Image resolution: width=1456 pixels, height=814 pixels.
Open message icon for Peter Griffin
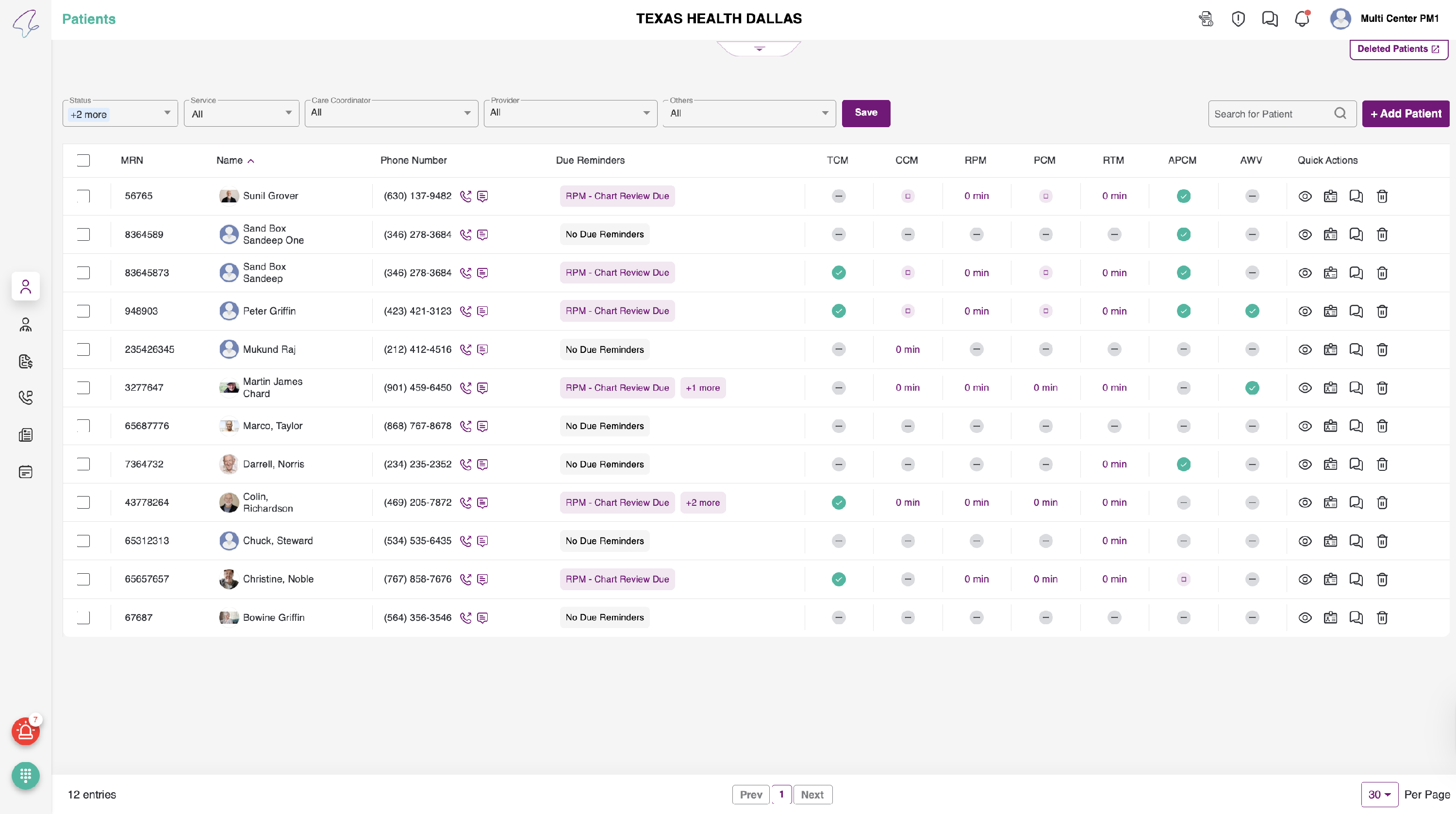coord(482,311)
